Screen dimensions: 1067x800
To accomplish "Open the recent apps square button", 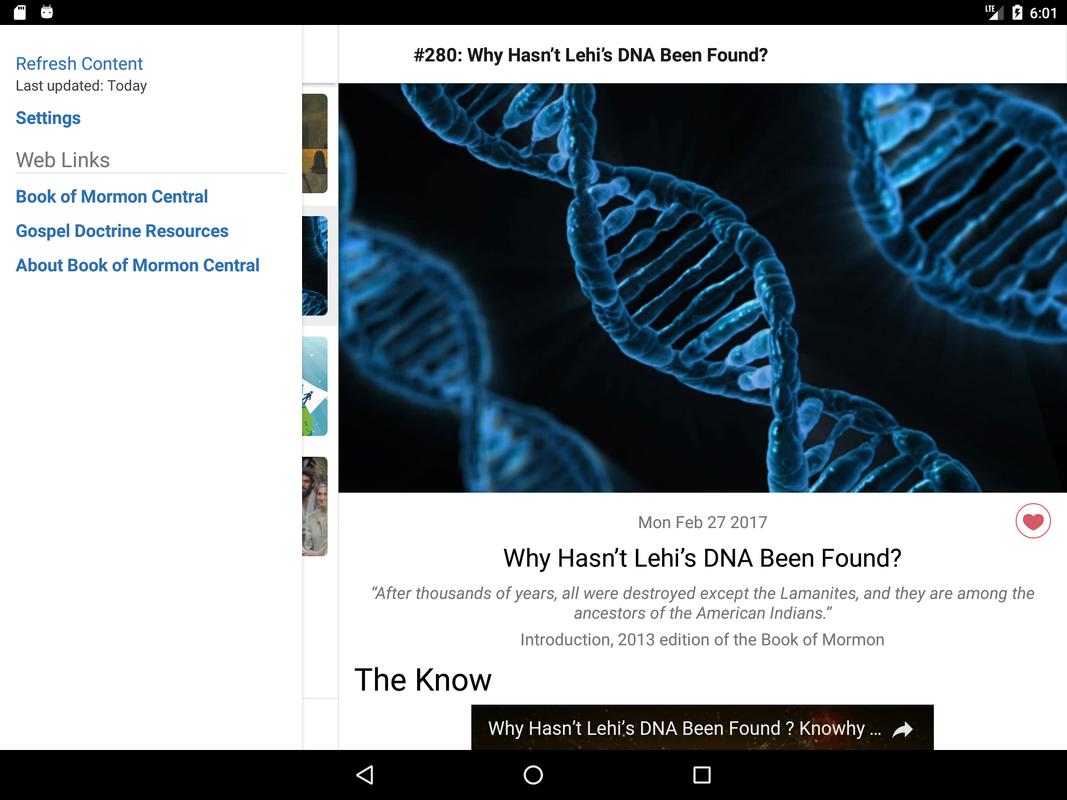I will (x=702, y=775).
